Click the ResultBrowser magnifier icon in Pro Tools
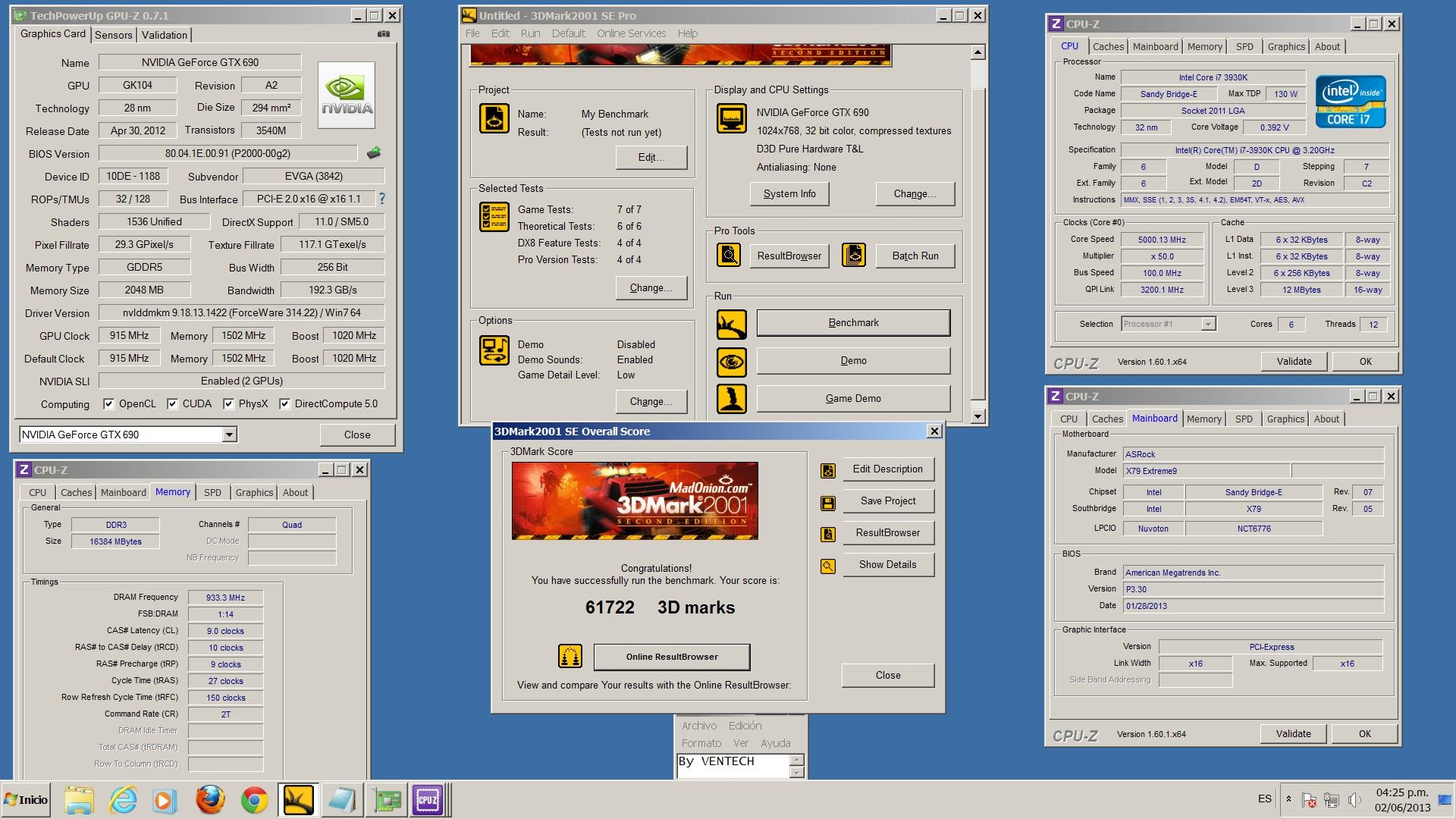Screen dimensions: 1456x819 click(x=729, y=256)
